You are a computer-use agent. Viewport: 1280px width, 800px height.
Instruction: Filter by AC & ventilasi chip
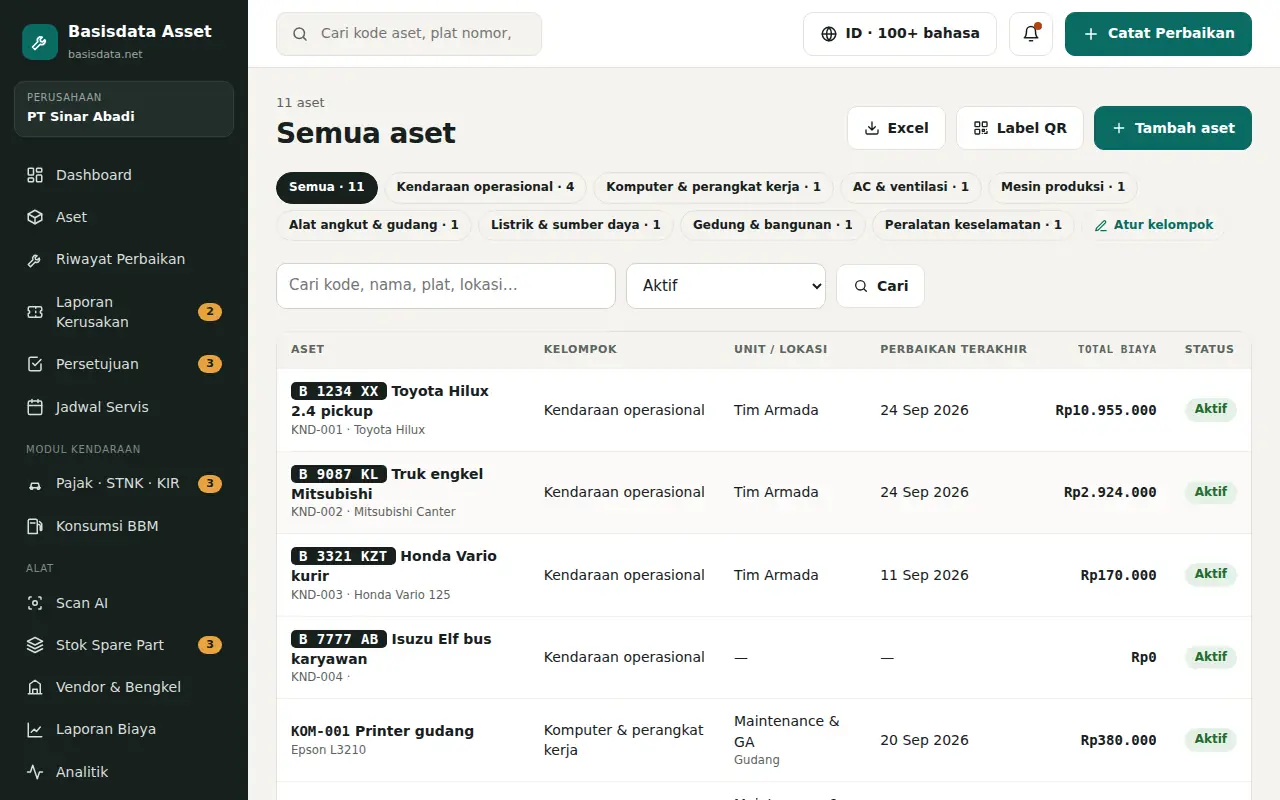[x=911, y=187]
